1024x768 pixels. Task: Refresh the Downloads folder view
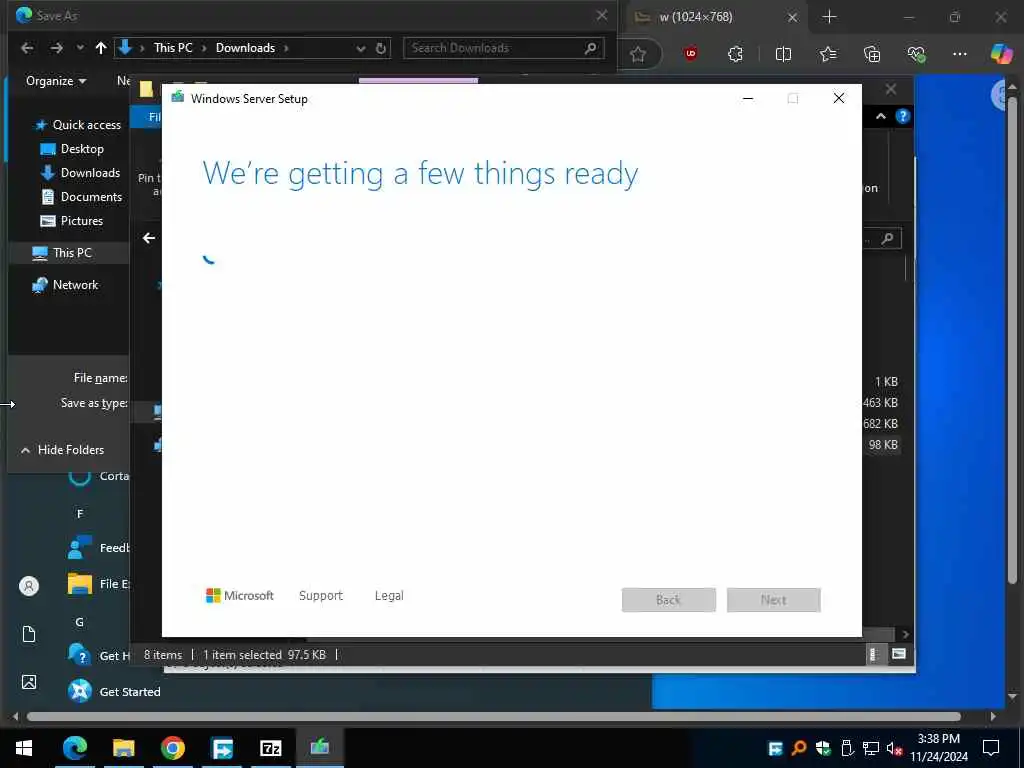pyautogui.click(x=381, y=48)
